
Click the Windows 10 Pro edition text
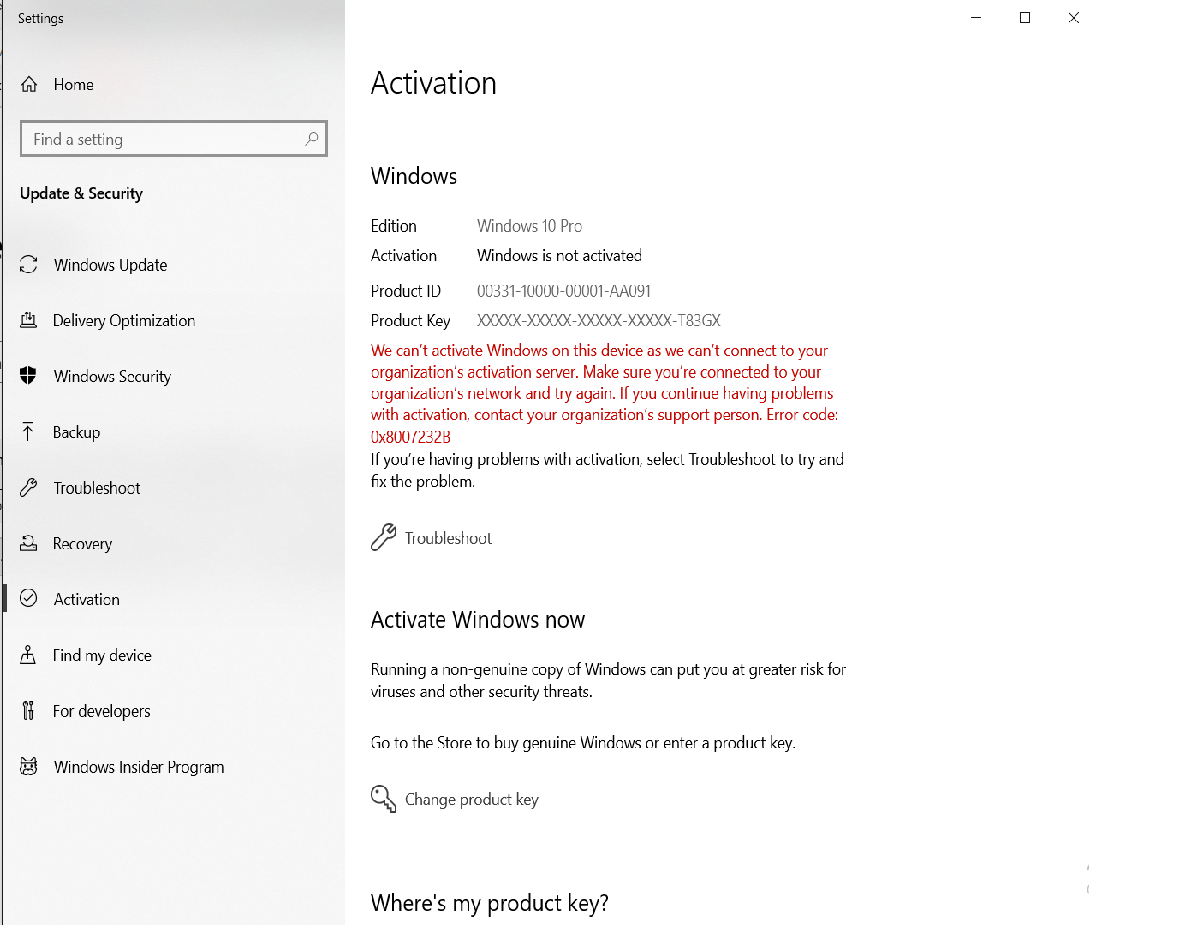click(x=529, y=225)
